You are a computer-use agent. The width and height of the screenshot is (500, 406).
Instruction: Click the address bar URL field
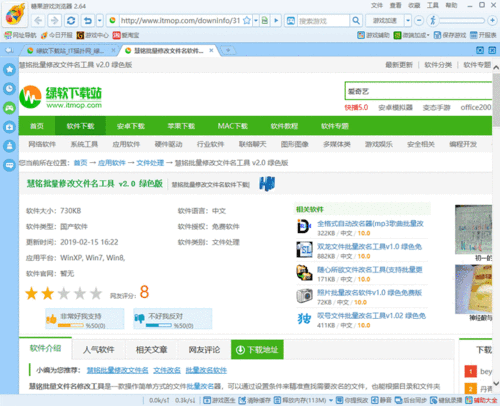coord(180,21)
